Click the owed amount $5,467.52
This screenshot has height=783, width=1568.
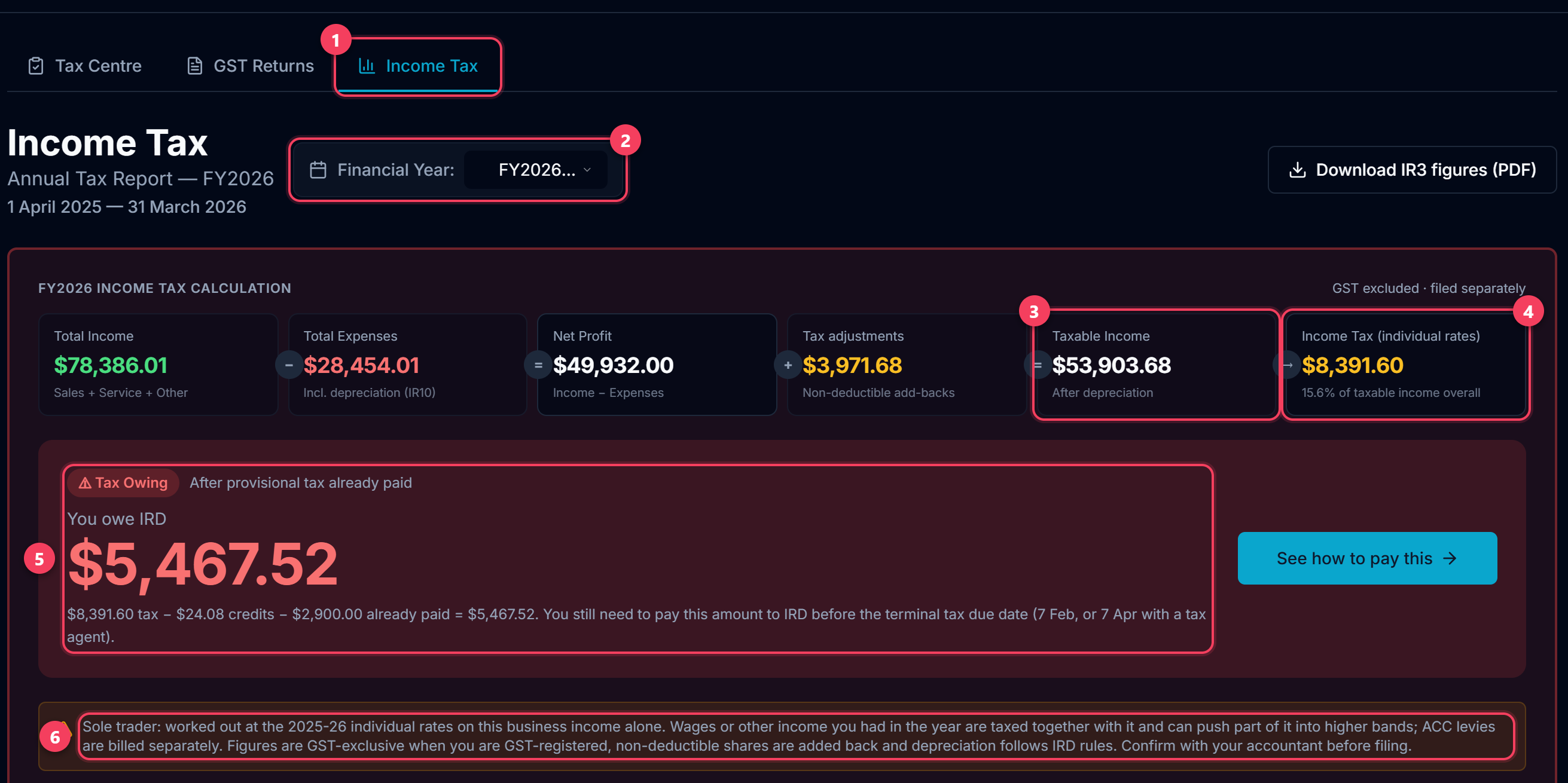[203, 564]
